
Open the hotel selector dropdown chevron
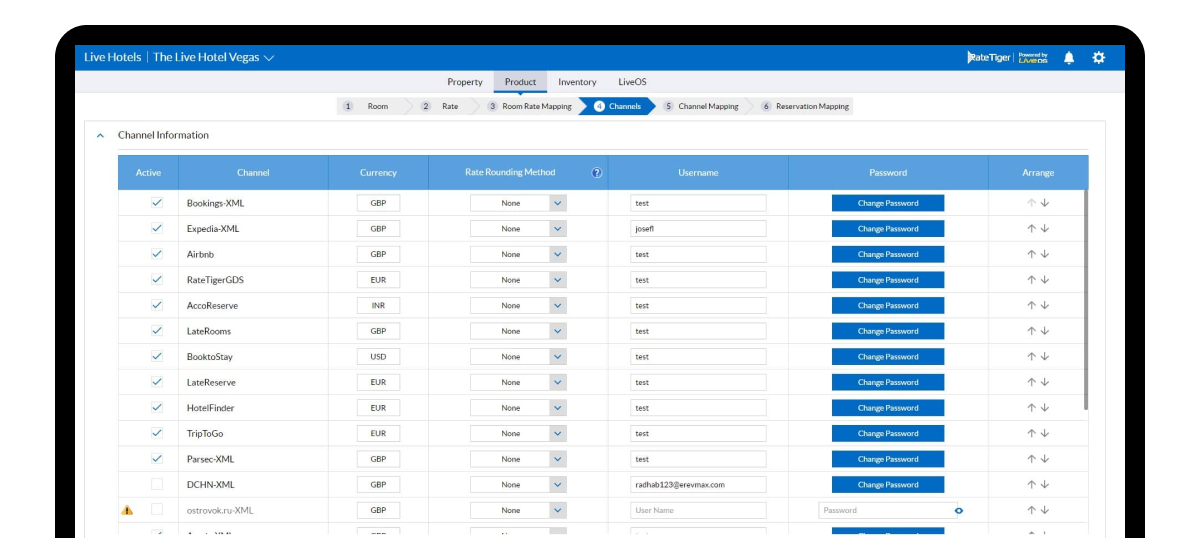[x=269, y=58]
